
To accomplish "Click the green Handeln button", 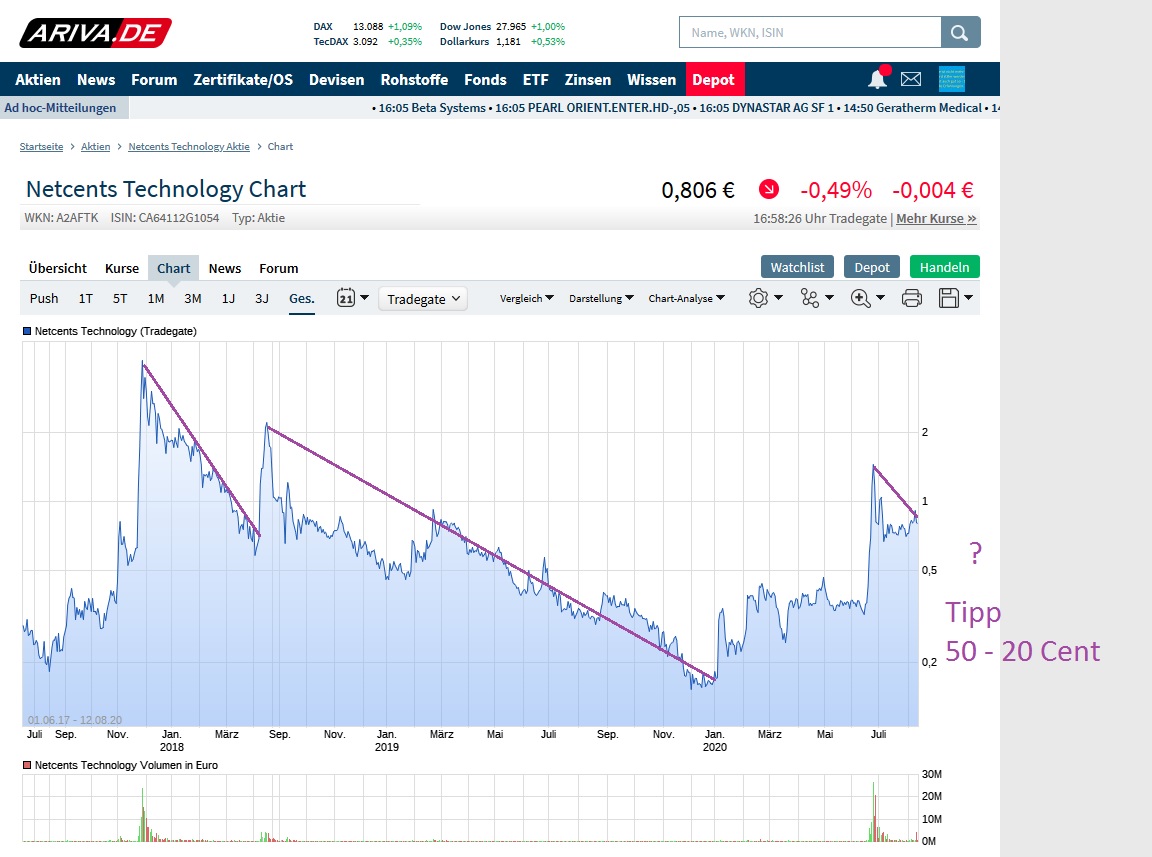I will 945,267.
